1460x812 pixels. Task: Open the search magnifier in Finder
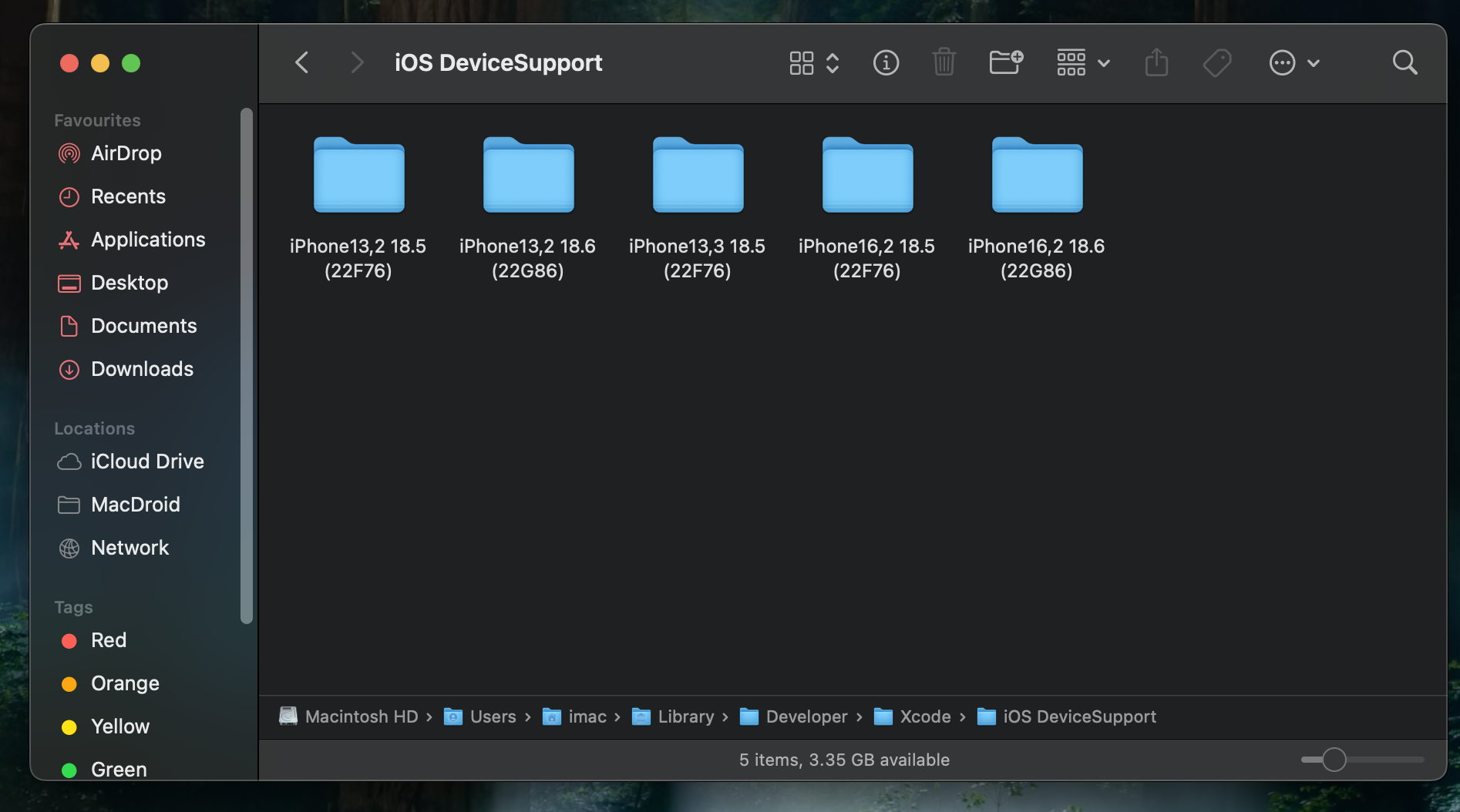[x=1404, y=62]
